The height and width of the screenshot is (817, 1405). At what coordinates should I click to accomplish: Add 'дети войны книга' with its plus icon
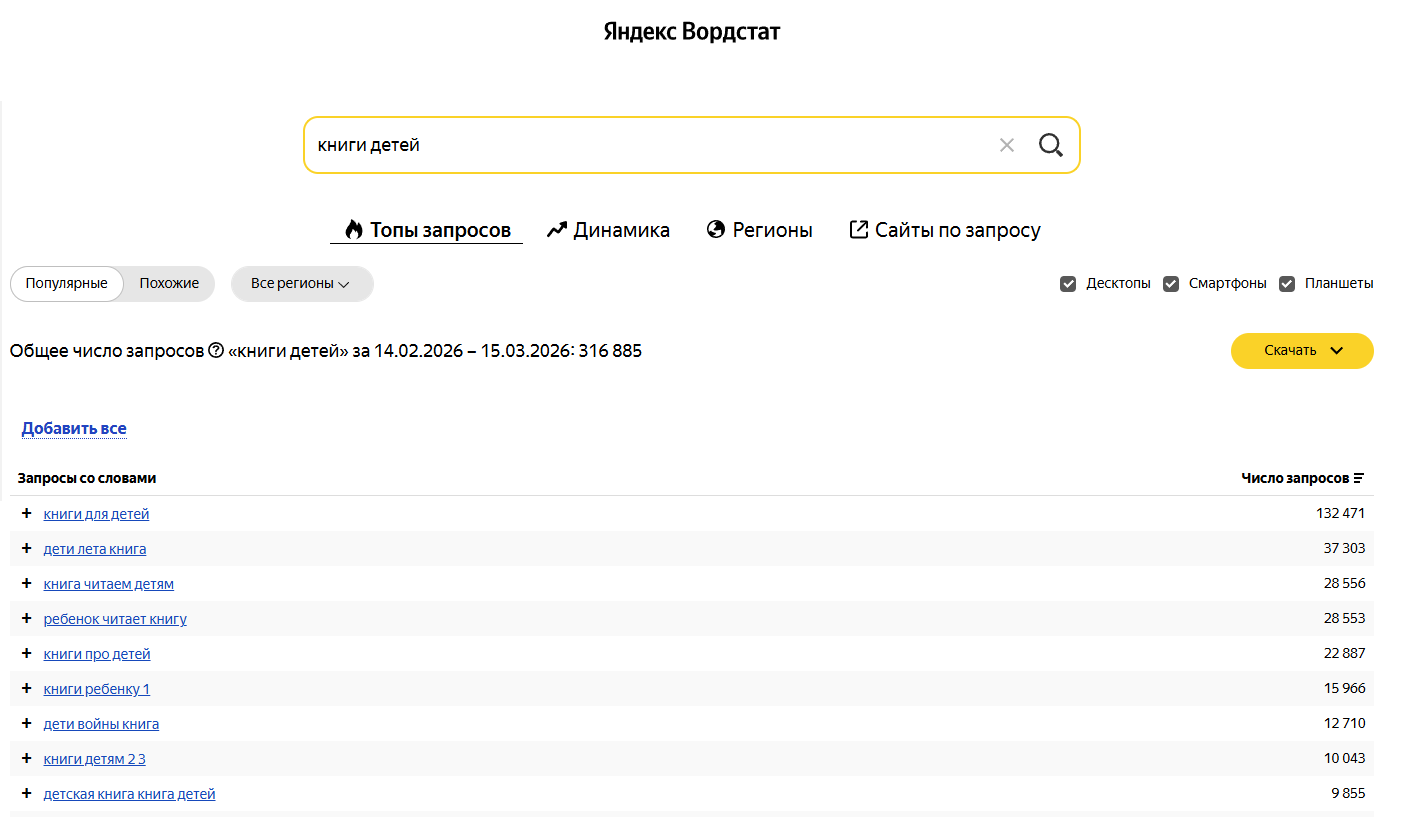click(27, 723)
